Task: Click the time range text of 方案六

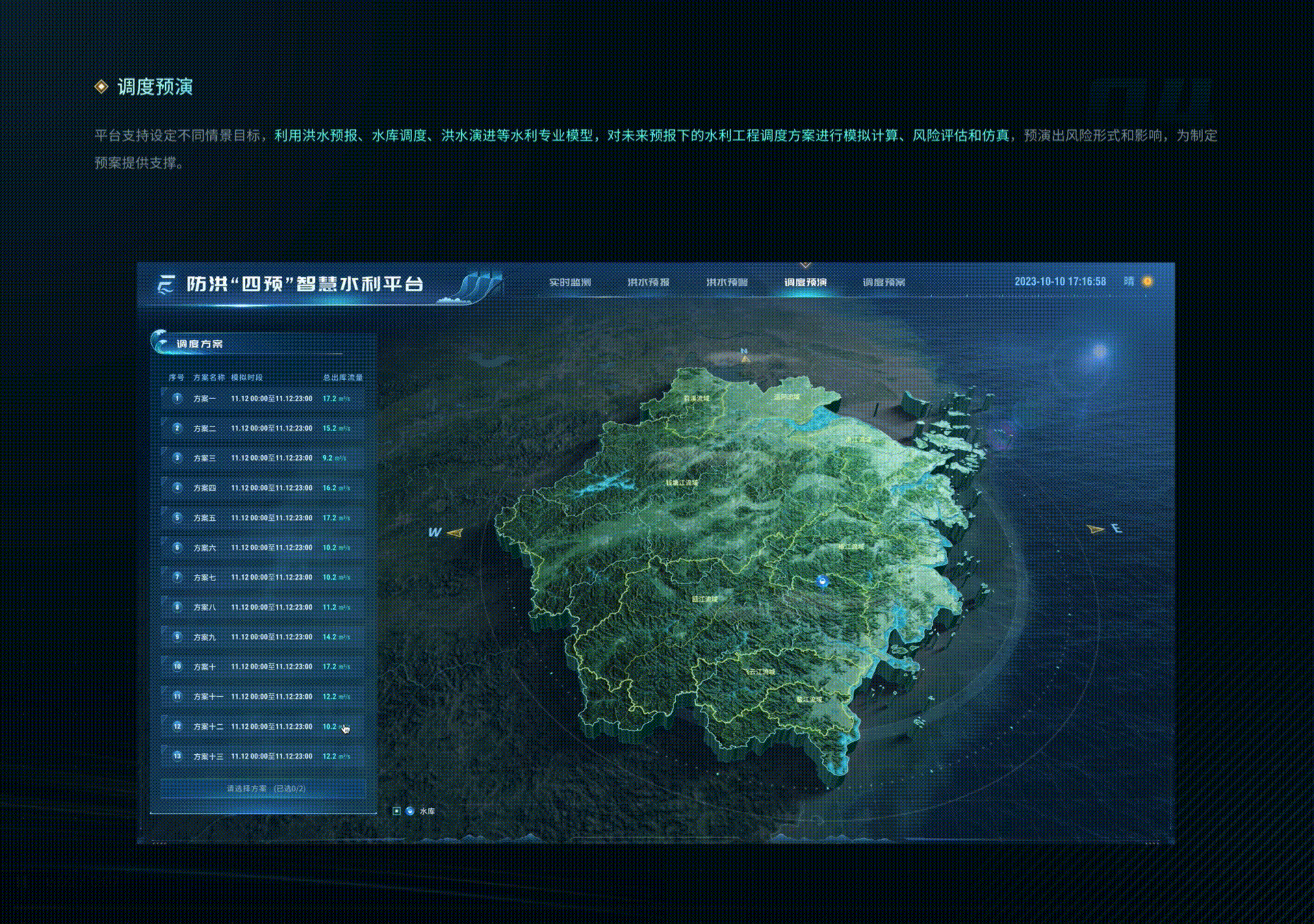Action: pyautogui.click(x=272, y=548)
